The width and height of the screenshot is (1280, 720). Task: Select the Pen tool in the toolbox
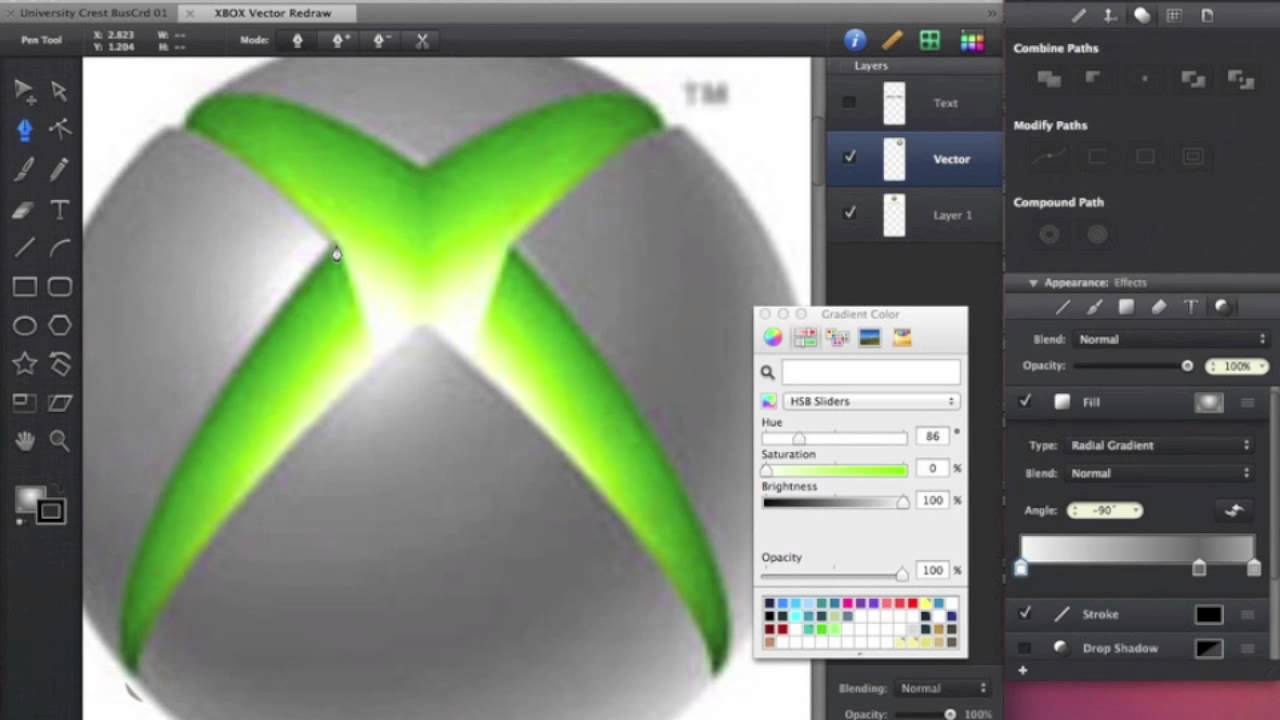pos(25,129)
